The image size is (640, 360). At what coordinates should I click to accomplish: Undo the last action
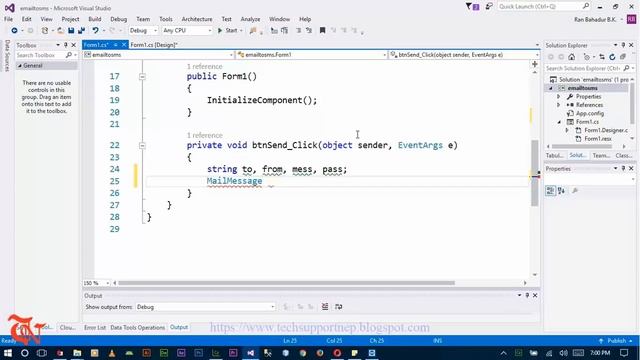pos(95,31)
